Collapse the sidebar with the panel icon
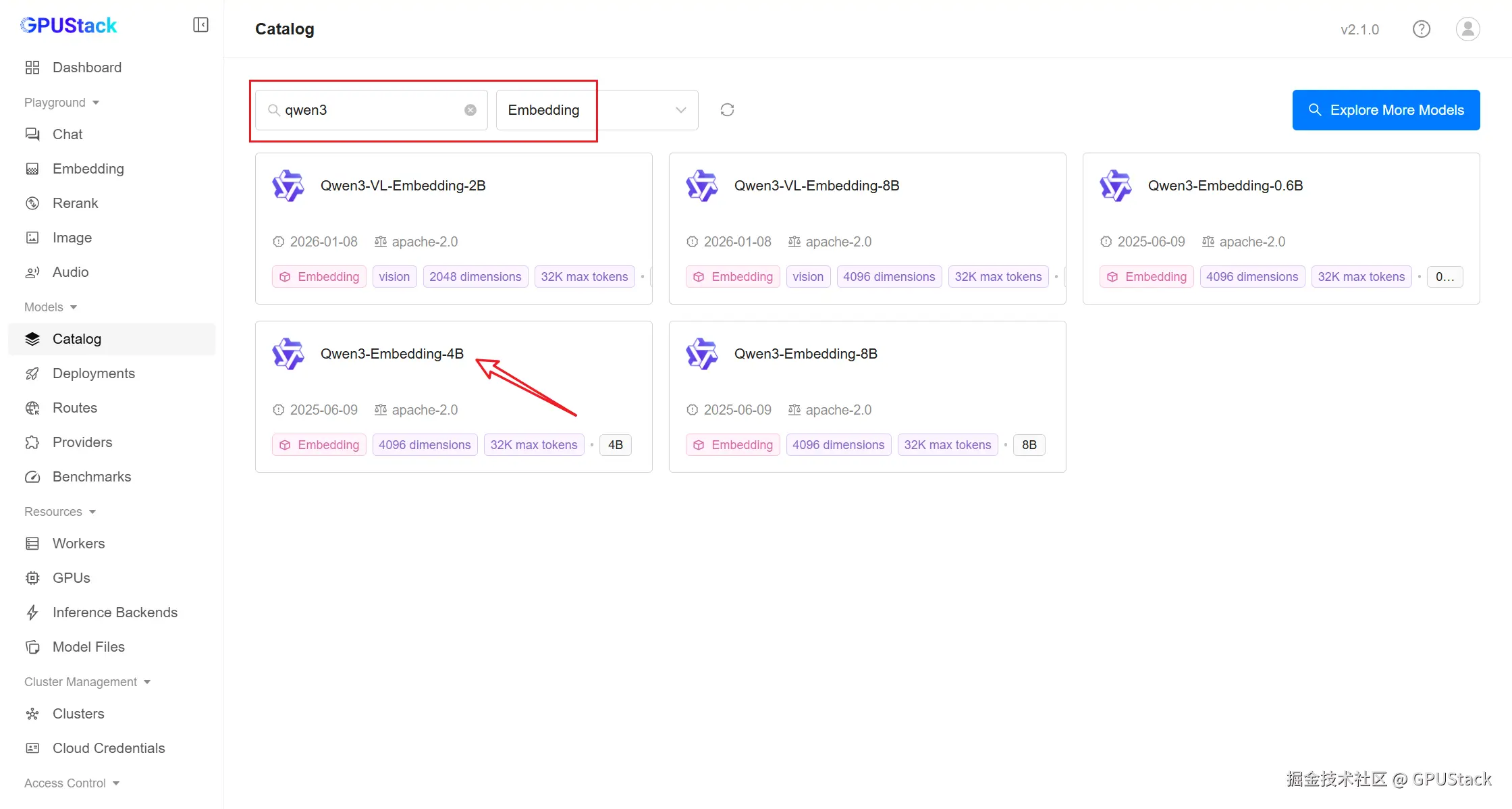 pos(200,25)
